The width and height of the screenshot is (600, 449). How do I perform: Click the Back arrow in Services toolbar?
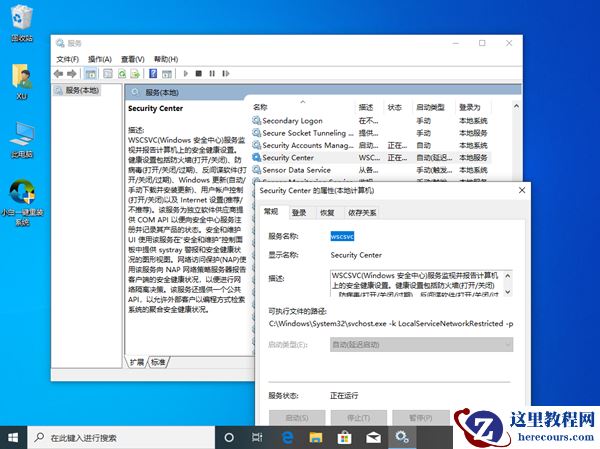click(58, 73)
